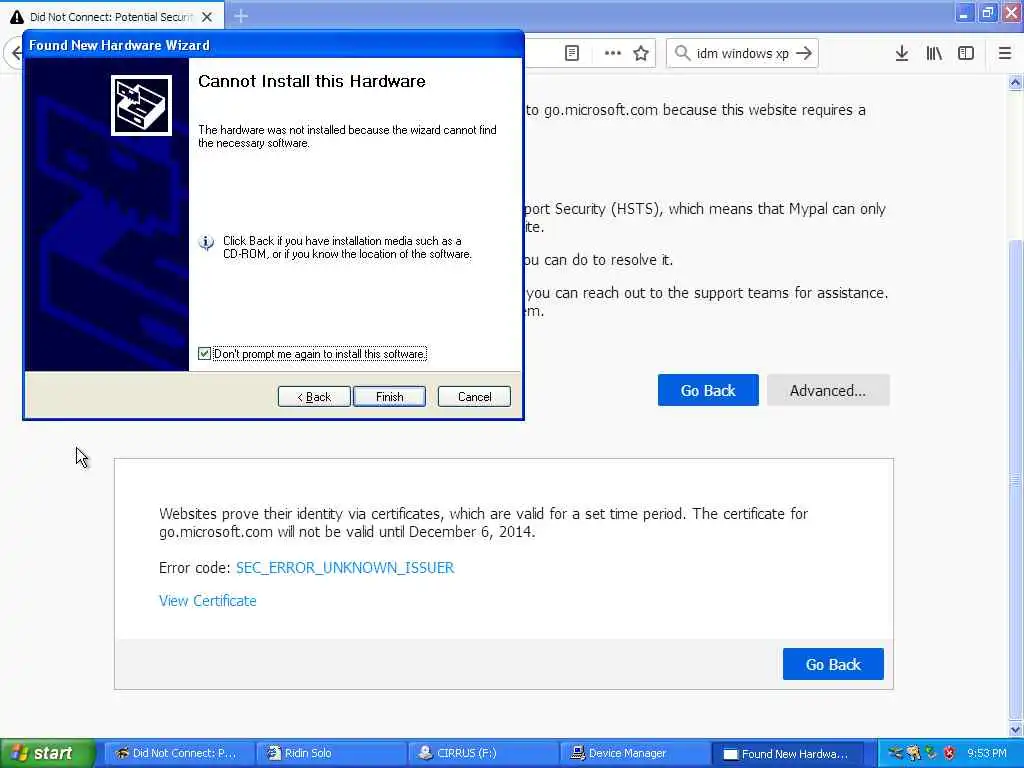The image size is (1024, 768).
Task: Switch to CIRRUS (F:) taskbar item
Action: [482, 753]
